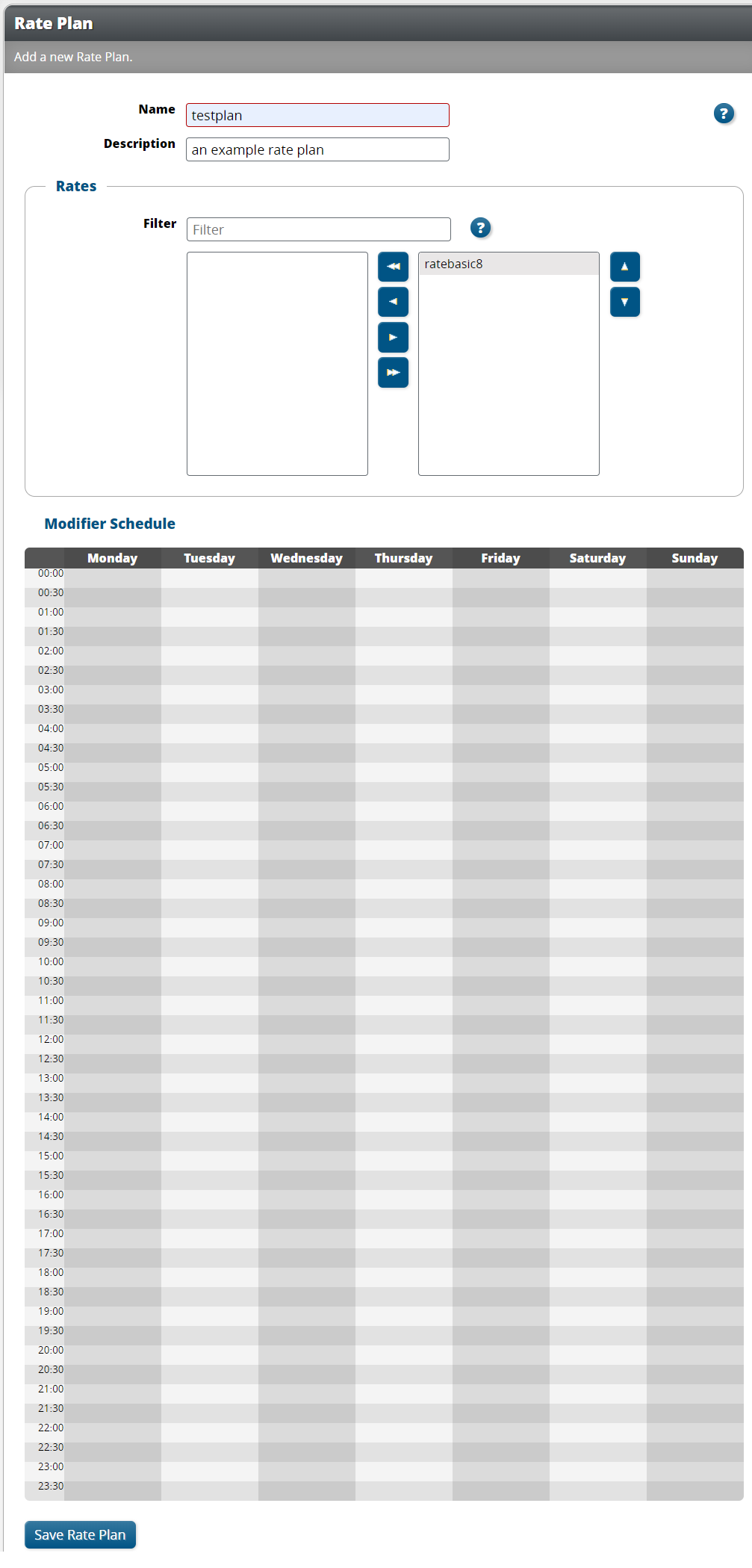Click the Description input field
The image size is (752, 1568).
tap(317, 149)
